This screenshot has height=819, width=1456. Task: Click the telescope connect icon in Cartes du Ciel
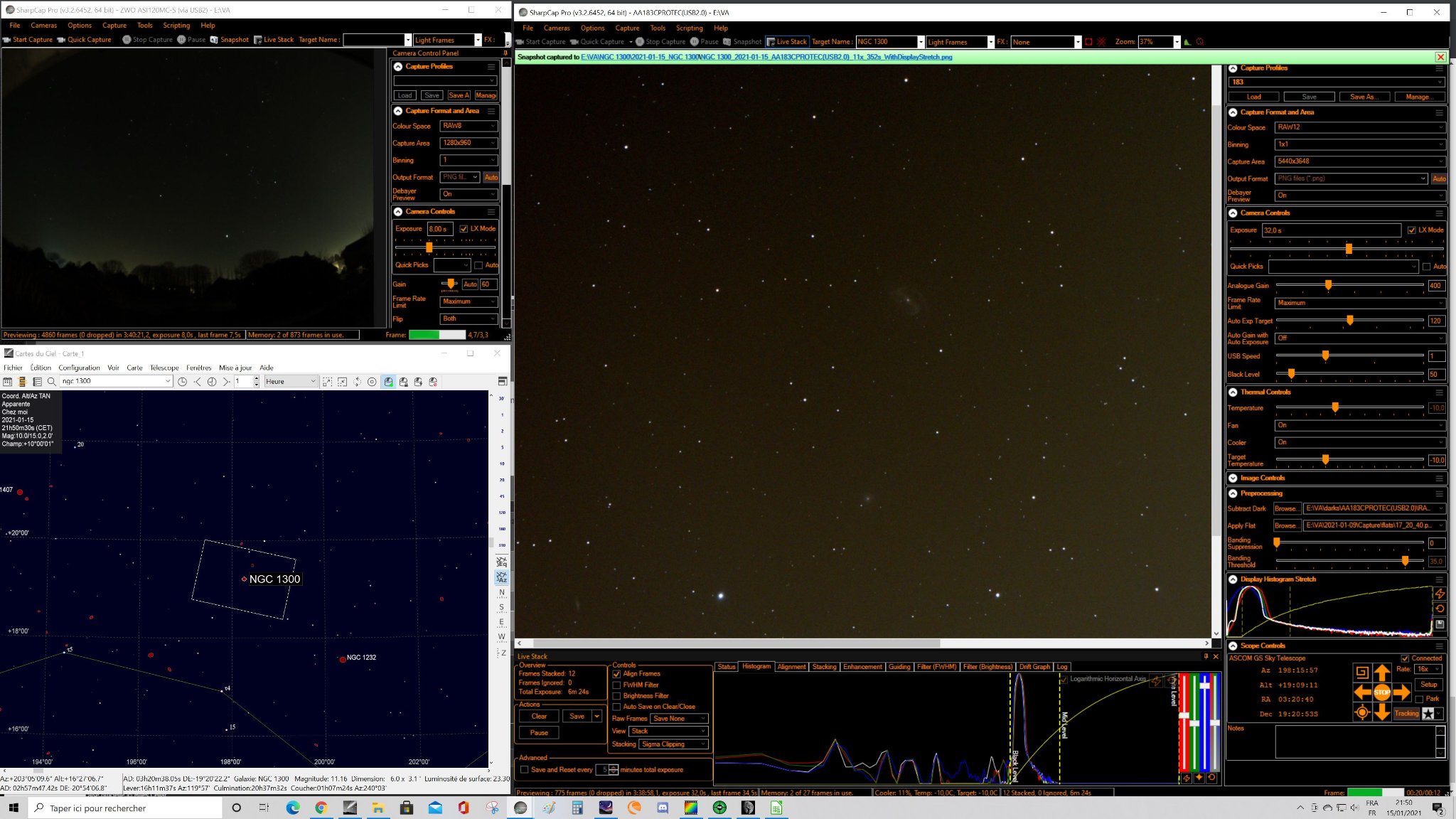(x=388, y=382)
